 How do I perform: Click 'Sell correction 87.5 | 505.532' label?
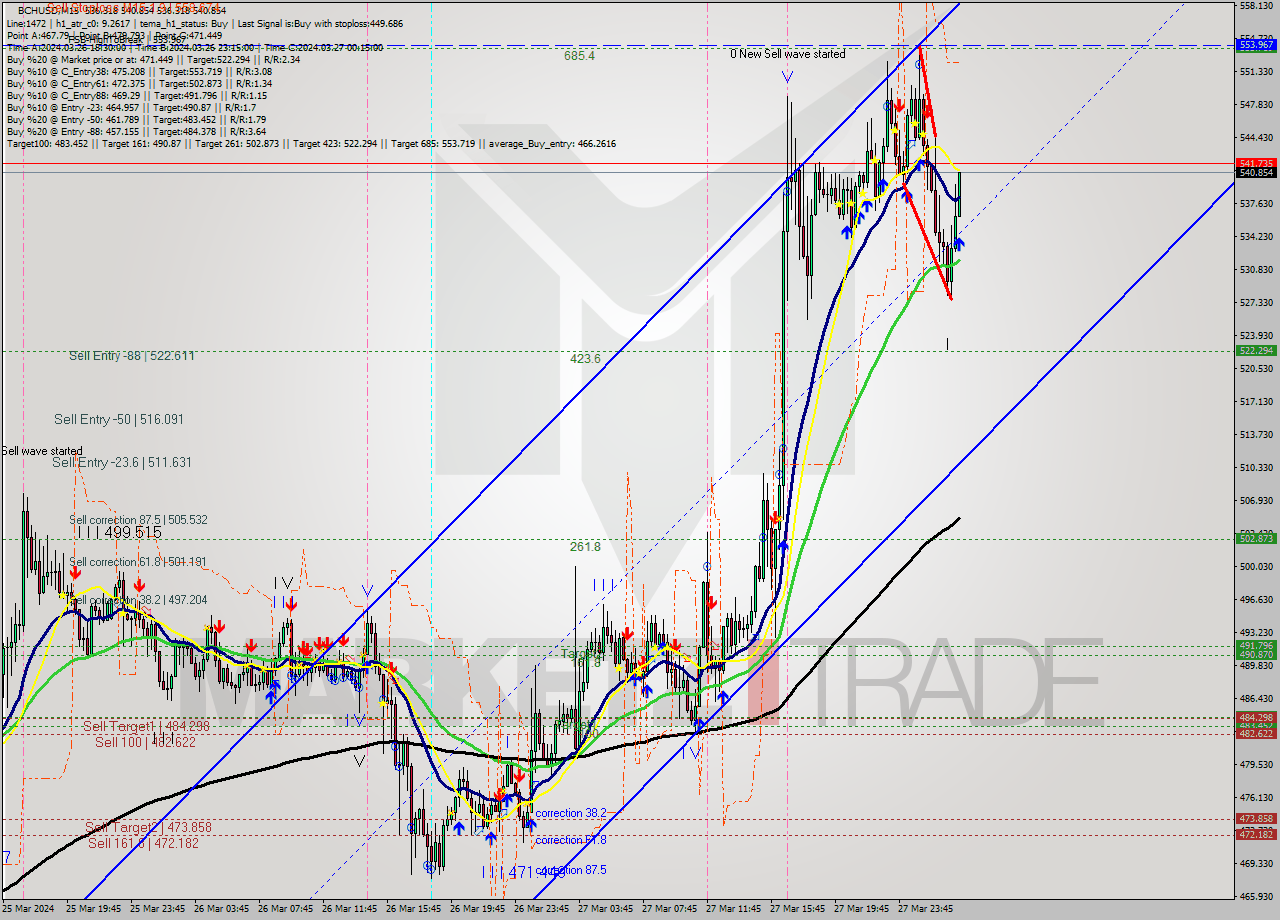tap(138, 520)
